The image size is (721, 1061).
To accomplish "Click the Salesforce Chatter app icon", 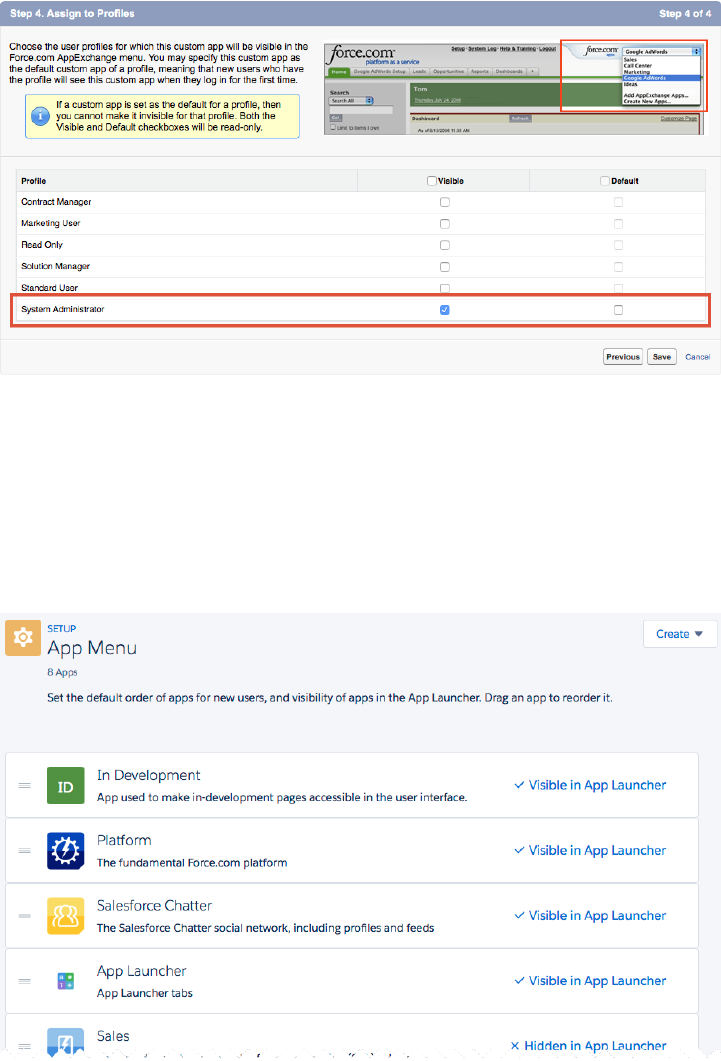I will pos(66,916).
